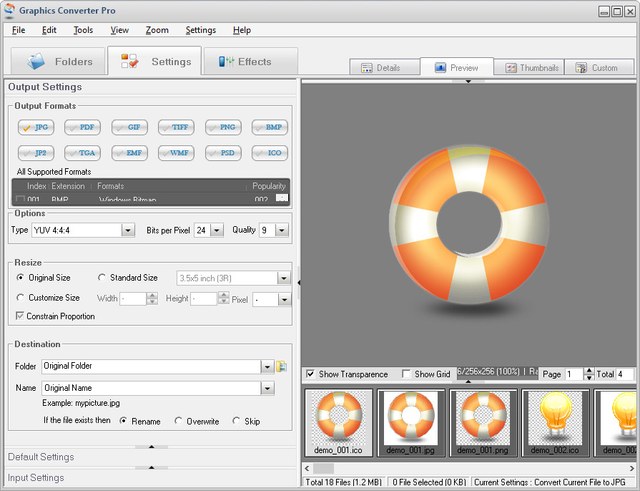Expand the Bits per Pixel dropdown
The image size is (640, 491).
tap(216, 230)
